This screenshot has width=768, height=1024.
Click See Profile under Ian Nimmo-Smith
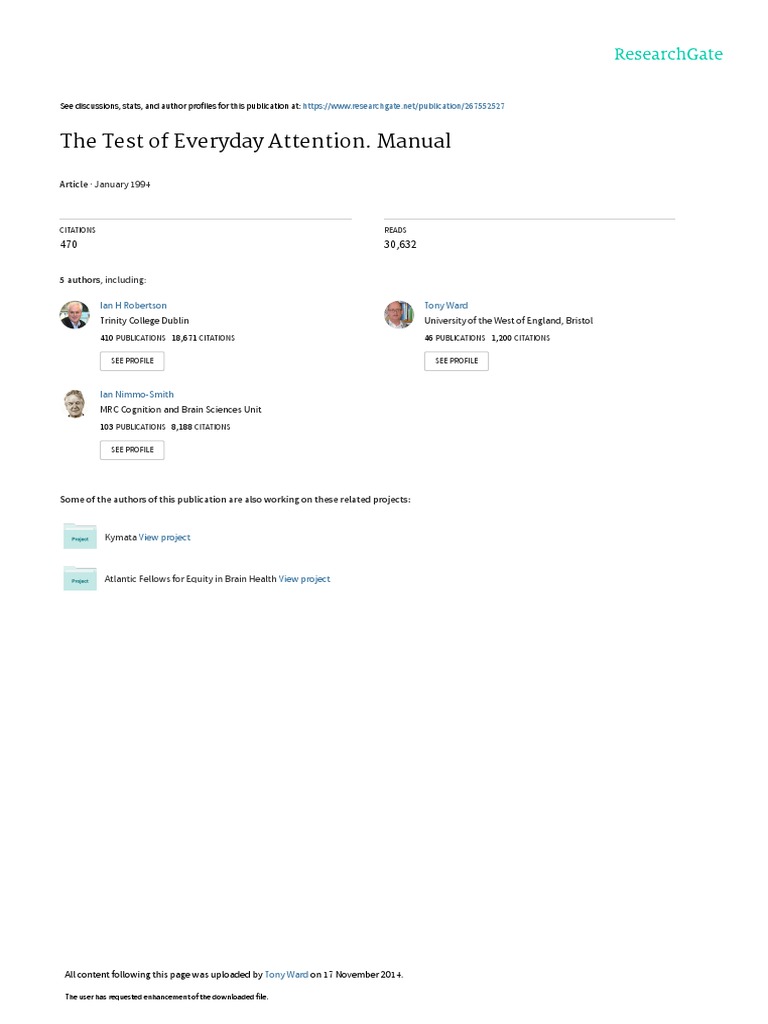click(x=132, y=449)
